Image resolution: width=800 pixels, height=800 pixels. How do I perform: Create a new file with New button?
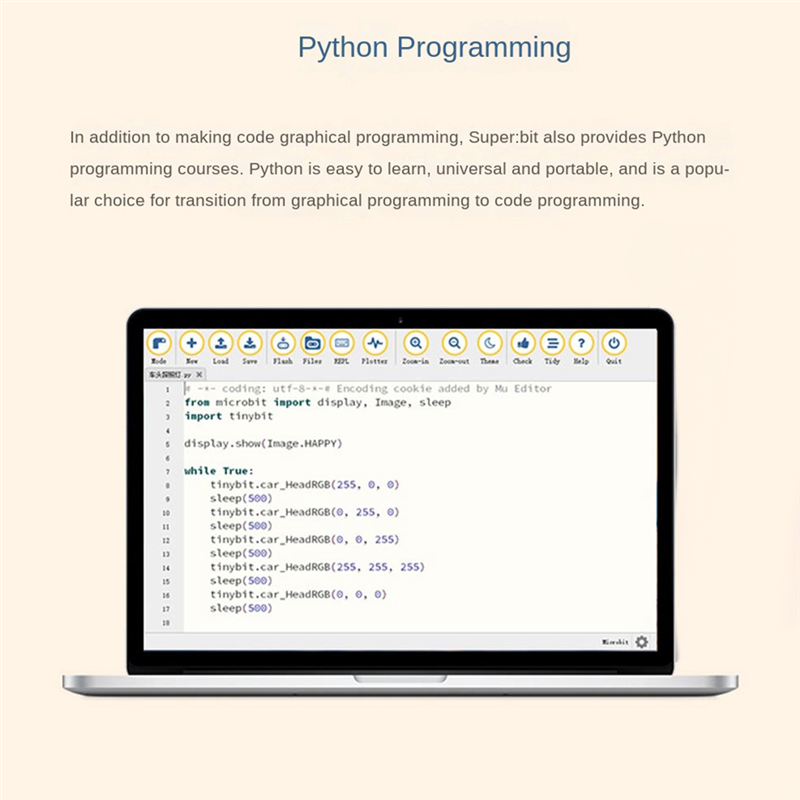(x=192, y=343)
